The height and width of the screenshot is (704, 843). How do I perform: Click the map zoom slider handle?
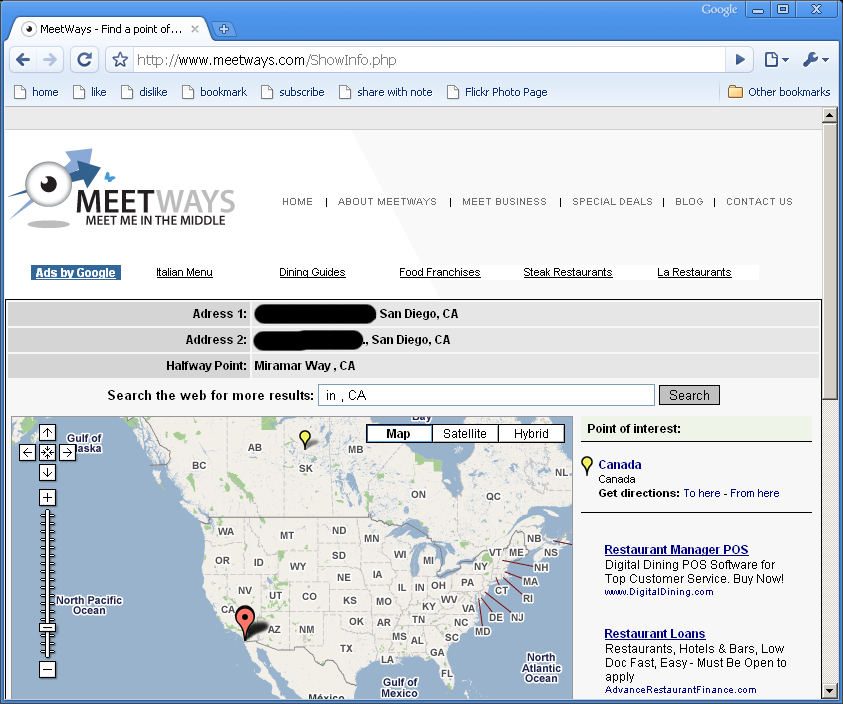pos(47,628)
